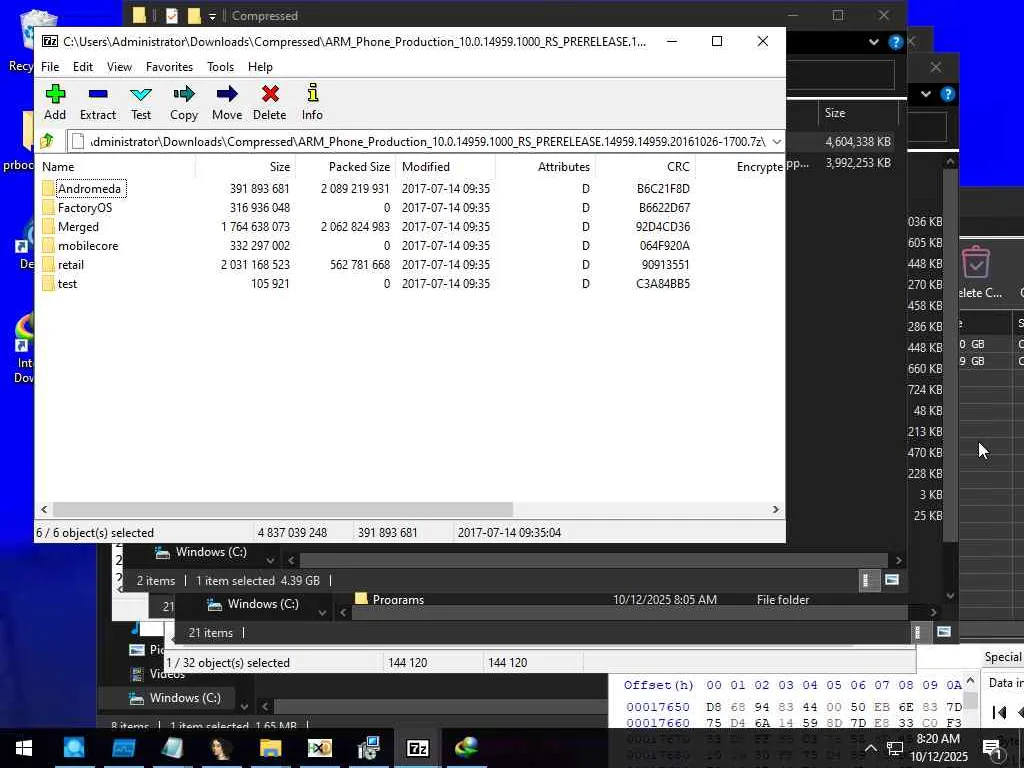The image size is (1024, 768).
Task: Click mobilecore's CRC value 064F920A
Action: (664, 246)
